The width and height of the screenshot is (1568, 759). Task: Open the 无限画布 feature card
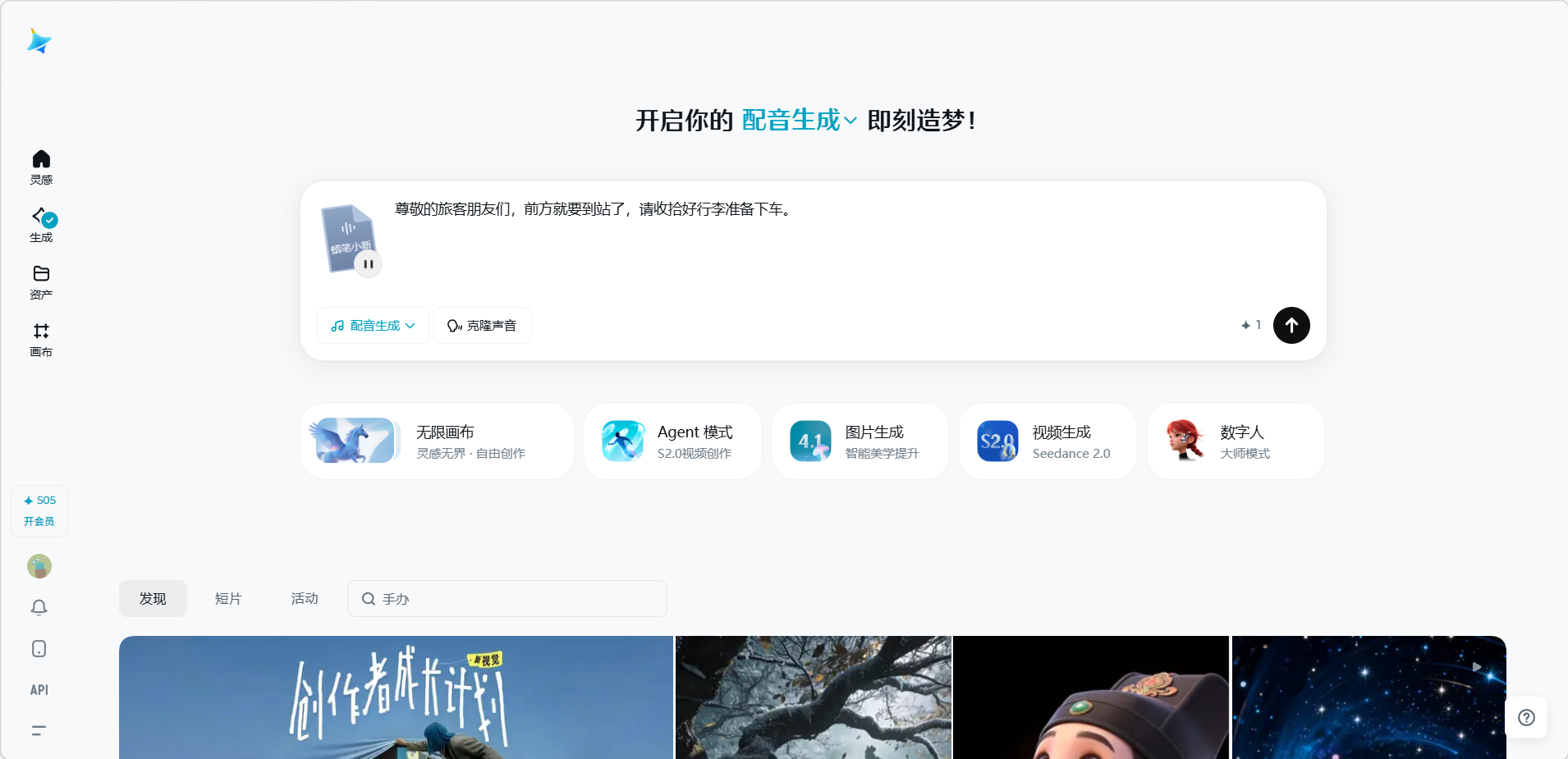click(x=437, y=441)
